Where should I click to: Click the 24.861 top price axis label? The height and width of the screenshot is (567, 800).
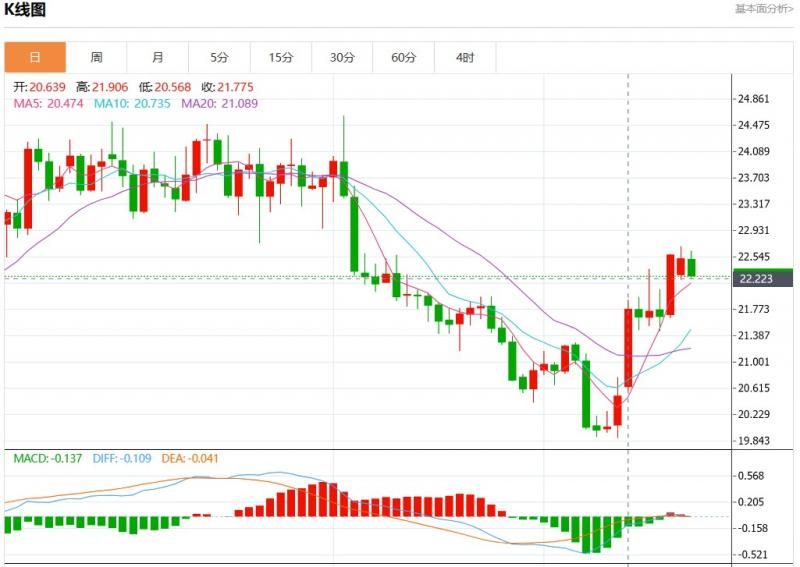click(753, 99)
